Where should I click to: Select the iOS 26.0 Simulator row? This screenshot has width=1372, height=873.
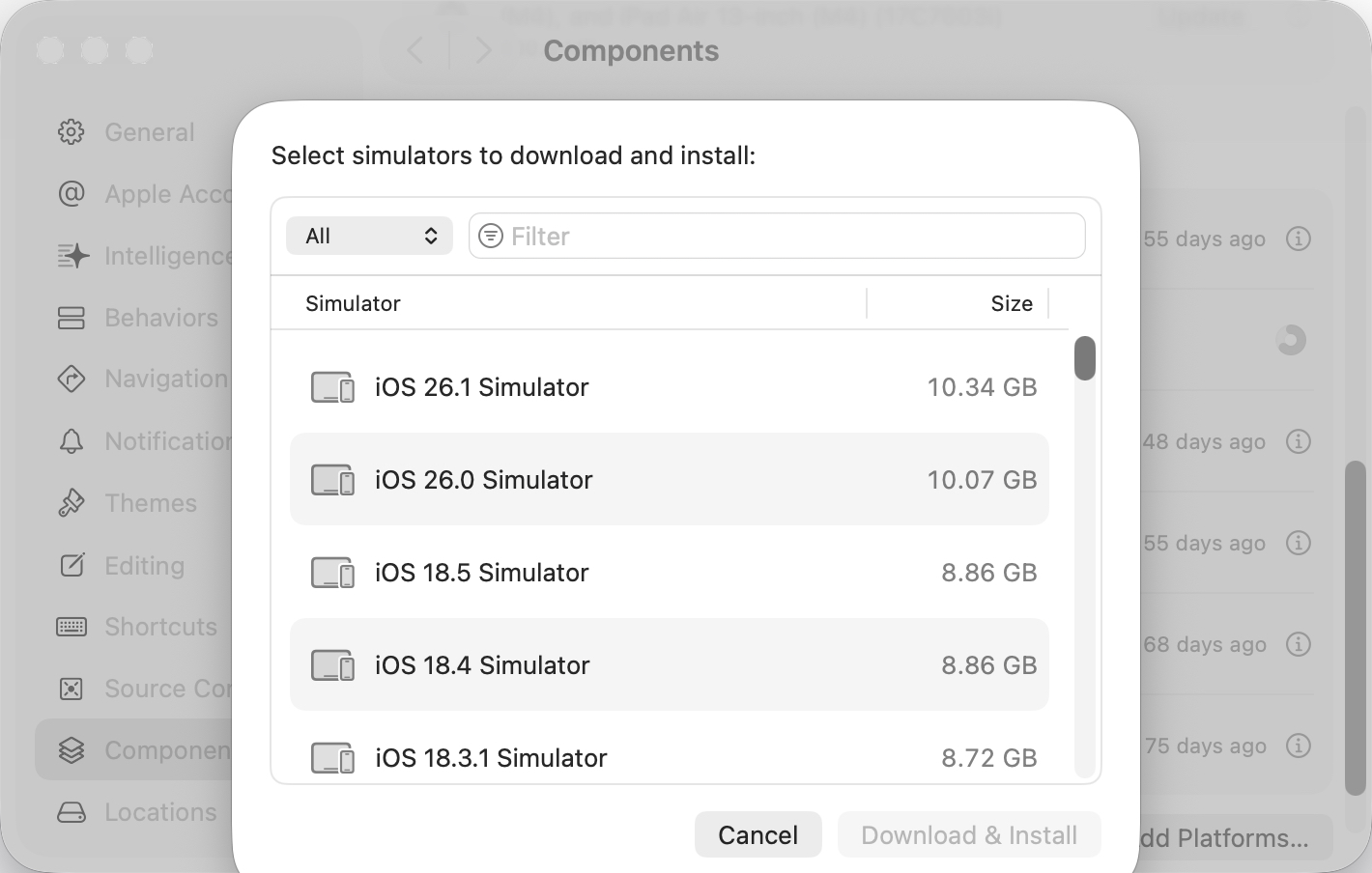point(669,479)
